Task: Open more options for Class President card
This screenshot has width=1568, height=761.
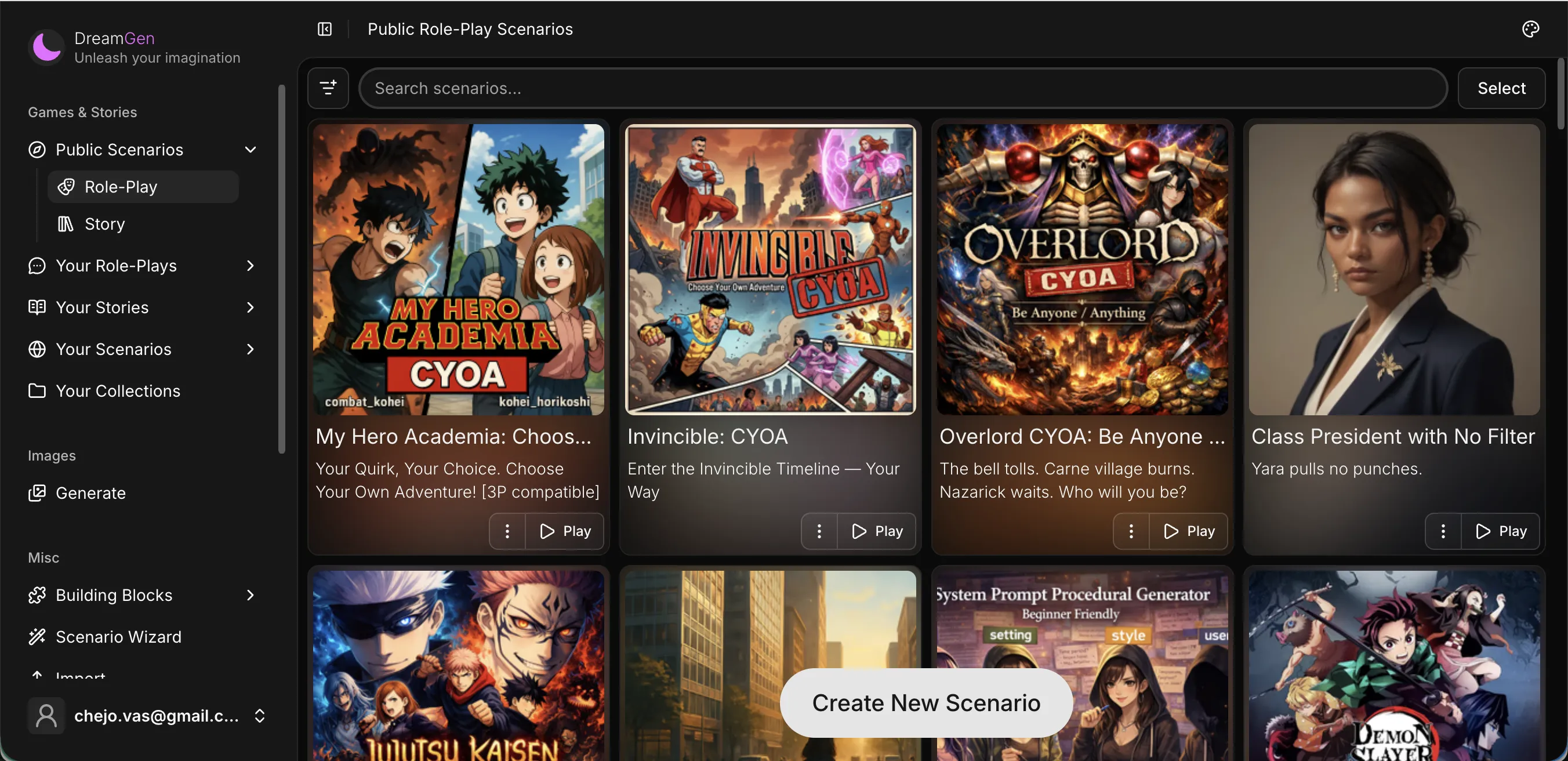Action: point(1443,531)
